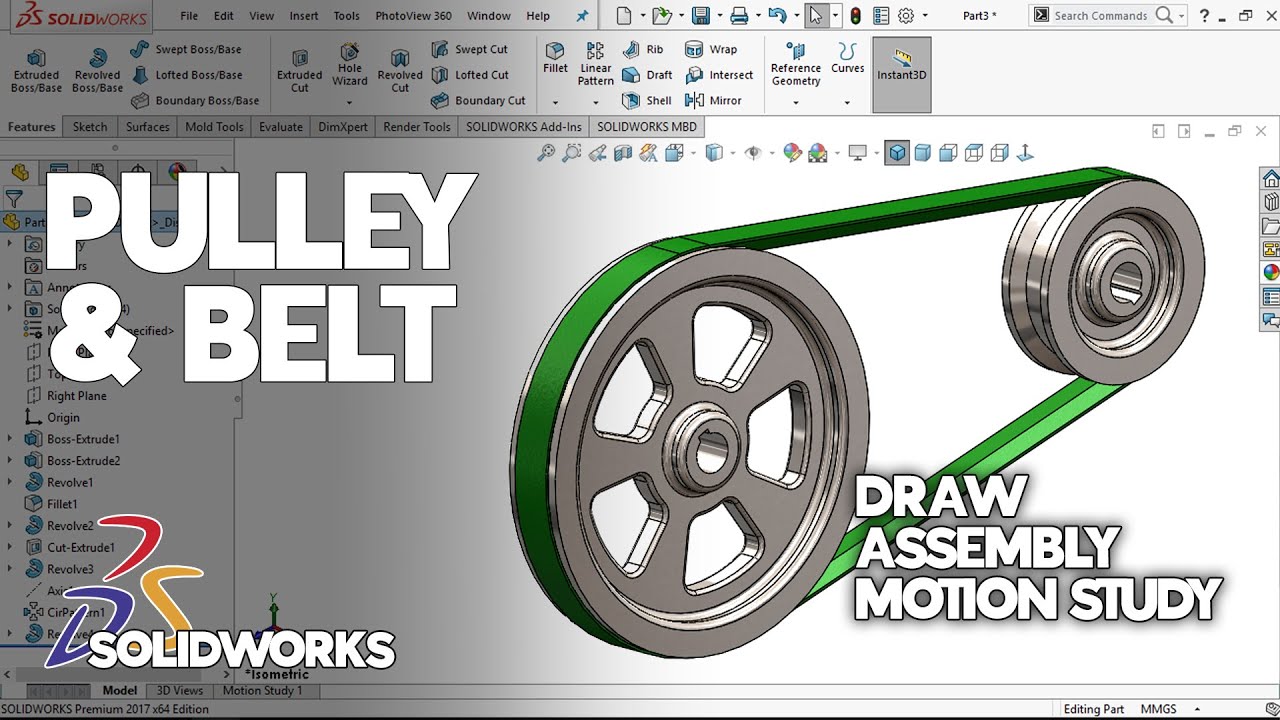Toggle the pushpin next to Help menu
This screenshot has height=720, width=1280.
[583, 16]
